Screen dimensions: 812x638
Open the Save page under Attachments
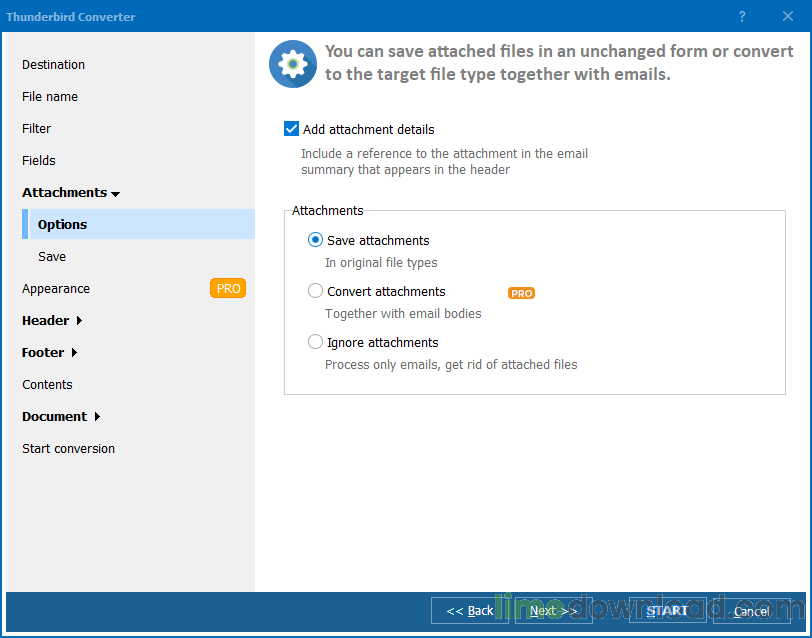coord(51,256)
